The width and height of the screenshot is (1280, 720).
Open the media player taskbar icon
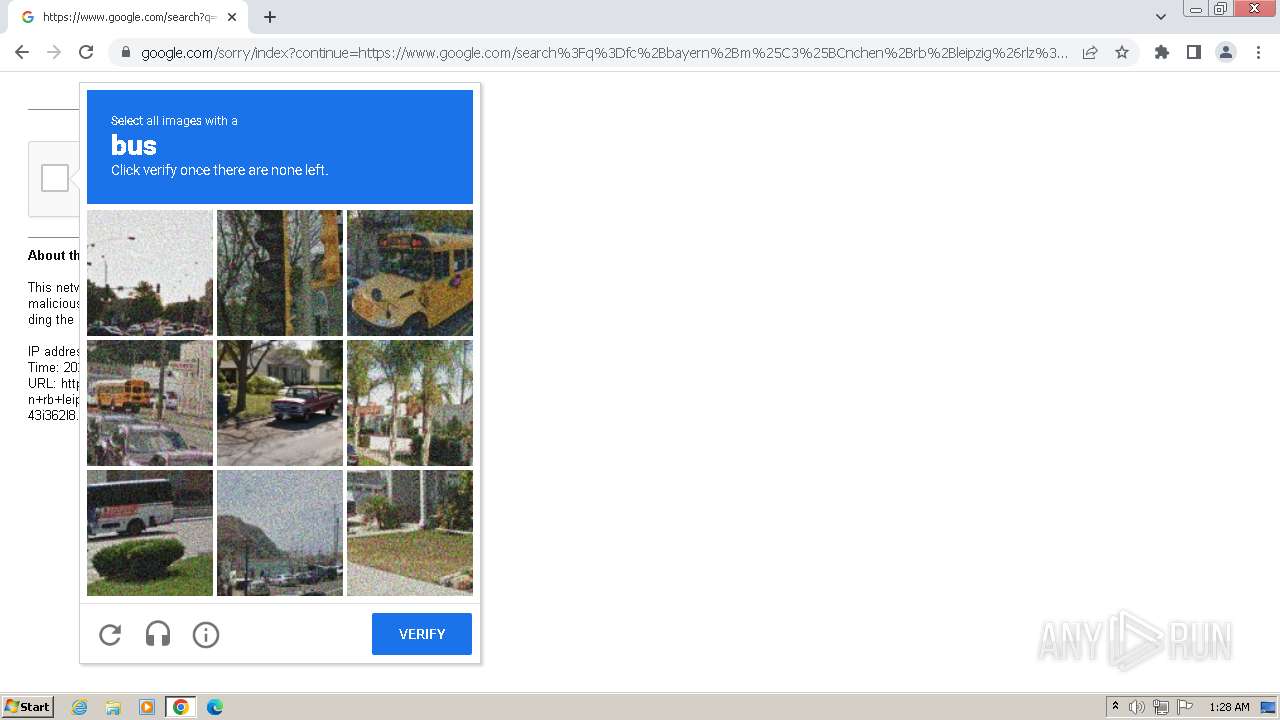pos(147,707)
